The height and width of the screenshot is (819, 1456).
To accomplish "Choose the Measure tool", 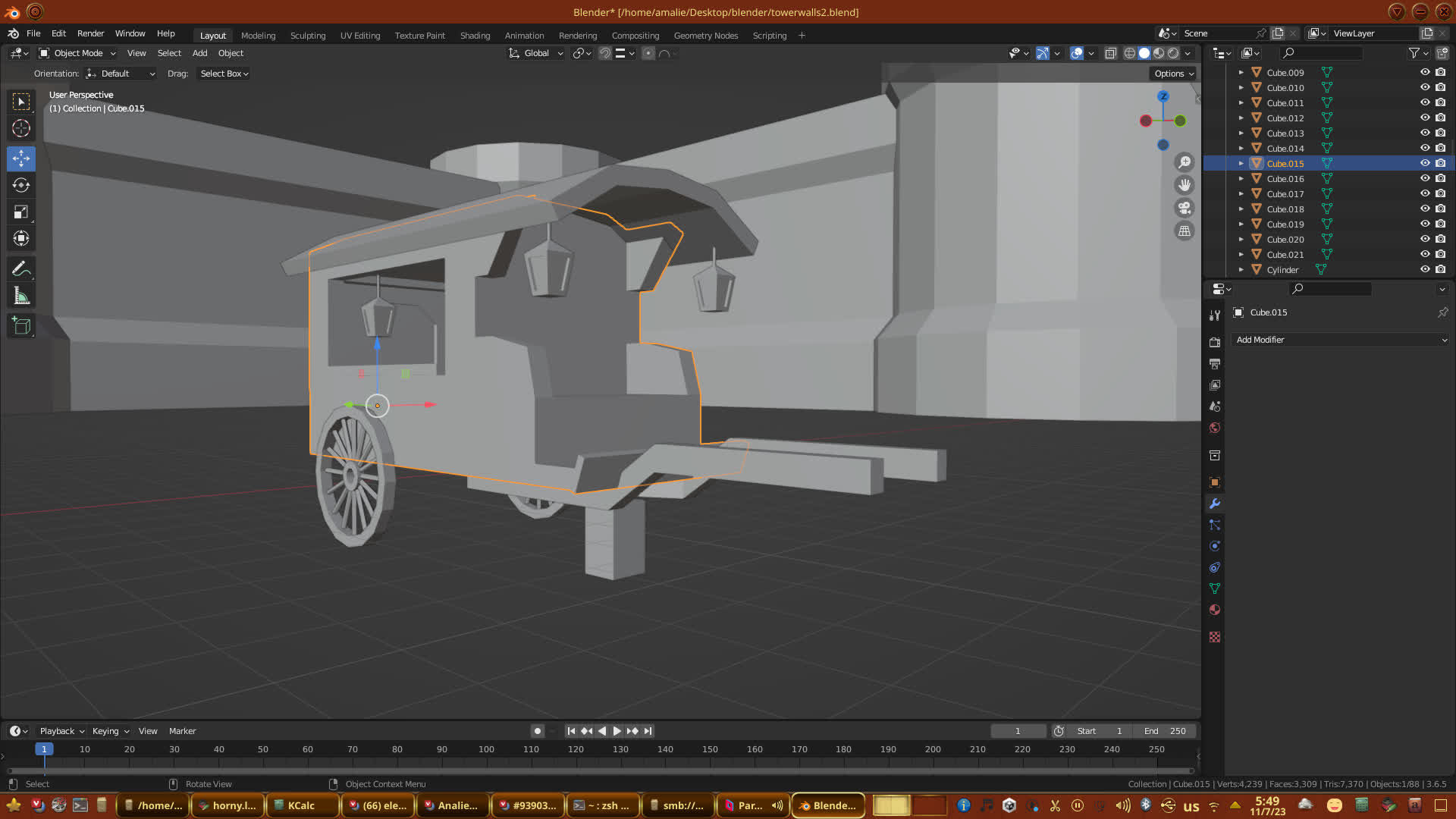I will click(x=21, y=297).
